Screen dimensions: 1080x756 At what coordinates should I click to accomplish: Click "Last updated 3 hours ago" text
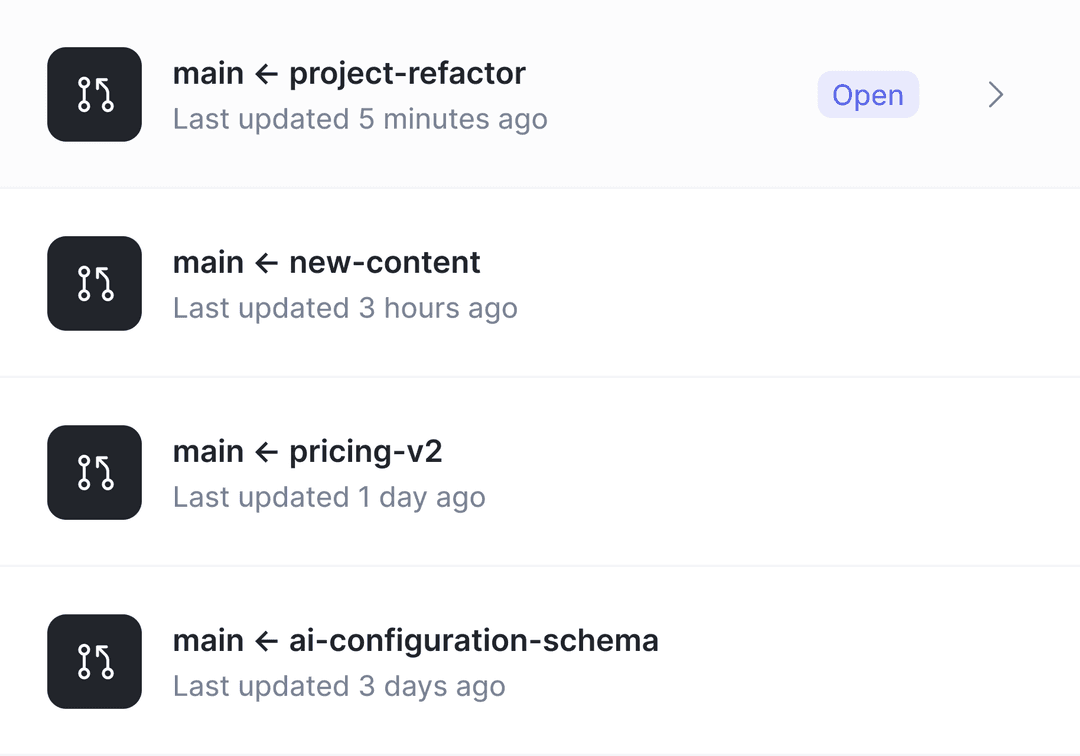coord(345,308)
